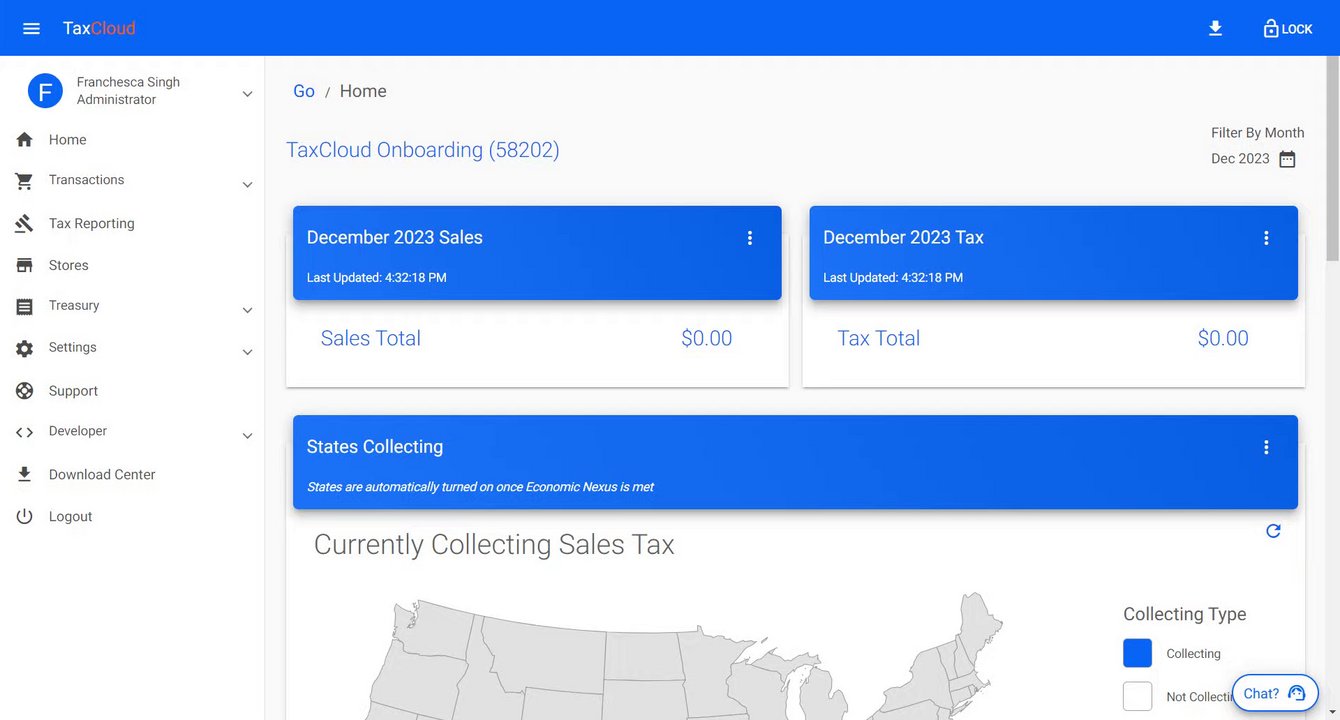This screenshot has width=1340, height=720.
Task: Go to Tax Reporting page
Action: tap(91, 224)
